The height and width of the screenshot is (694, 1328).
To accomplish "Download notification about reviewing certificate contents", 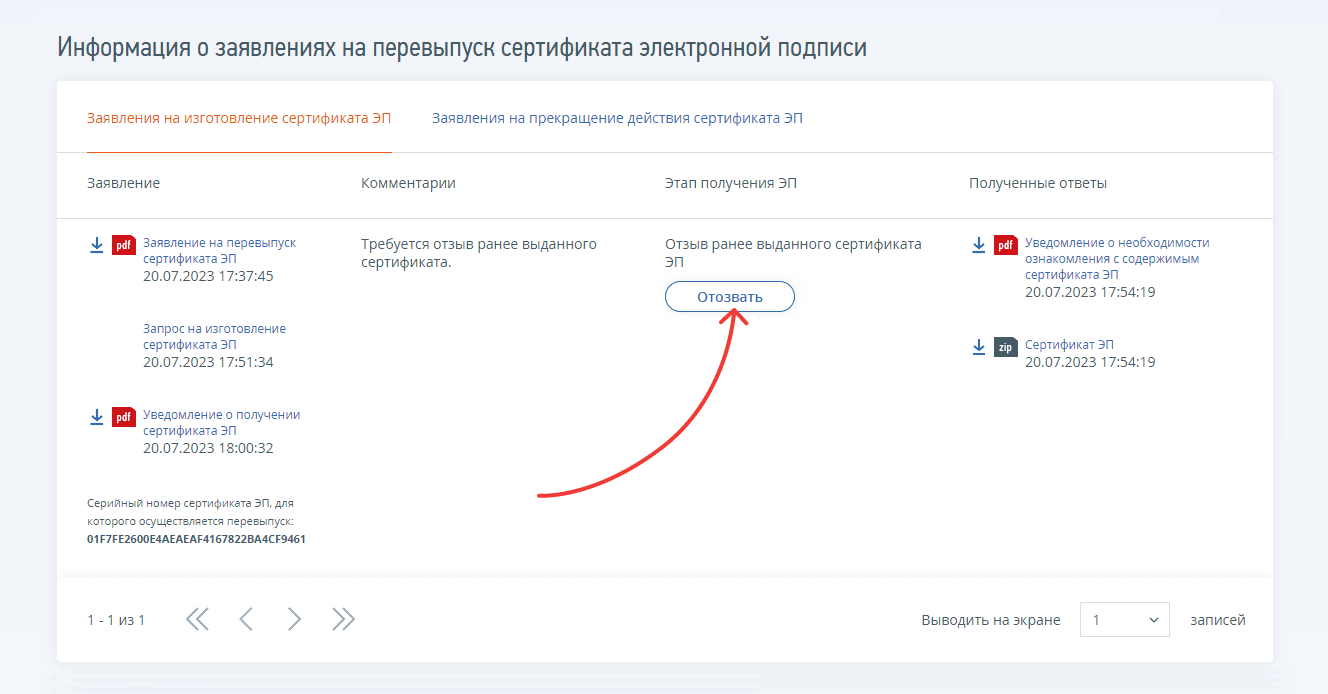I will (979, 245).
